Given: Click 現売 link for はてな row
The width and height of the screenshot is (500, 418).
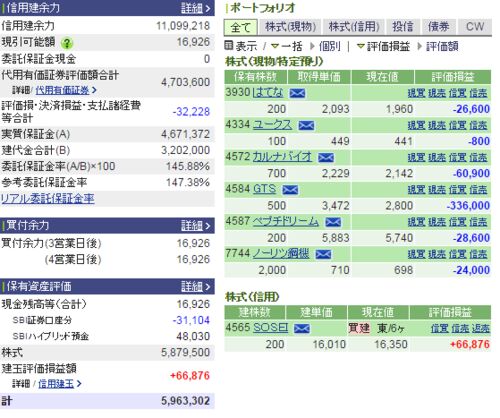Looking at the screenshot, I should point(437,93).
